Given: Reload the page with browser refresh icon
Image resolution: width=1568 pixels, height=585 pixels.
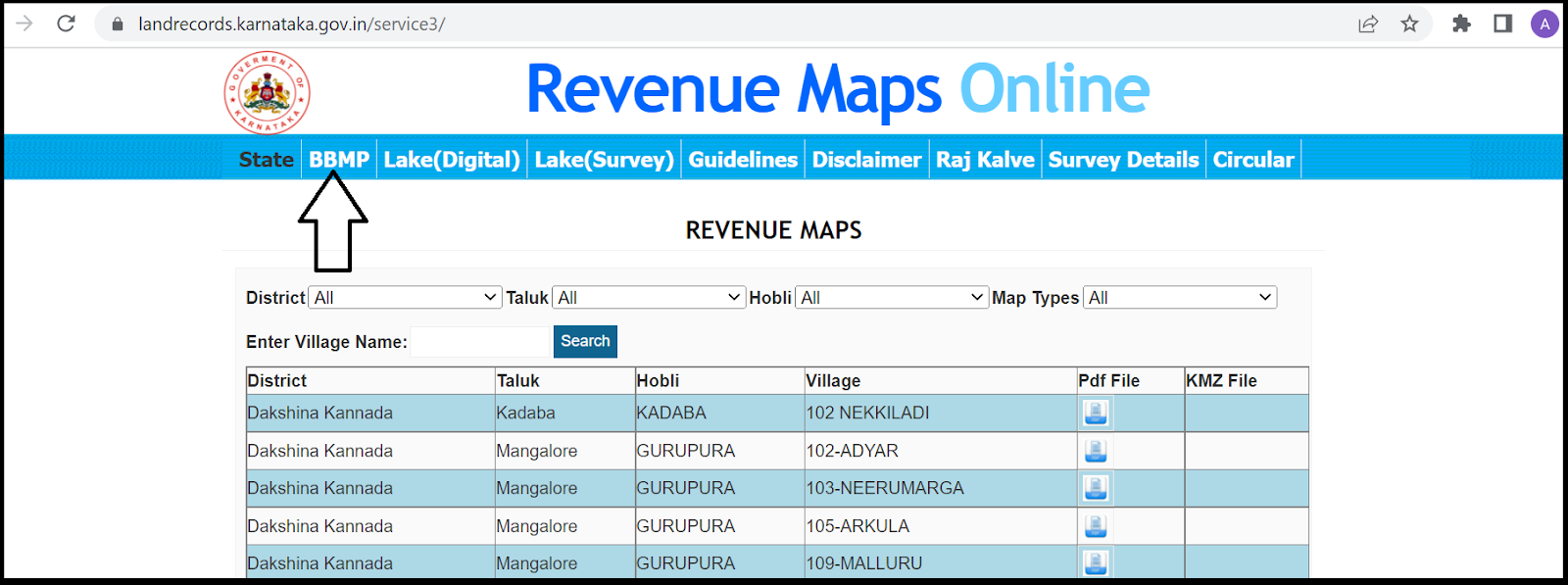Looking at the screenshot, I should coord(66,24).
